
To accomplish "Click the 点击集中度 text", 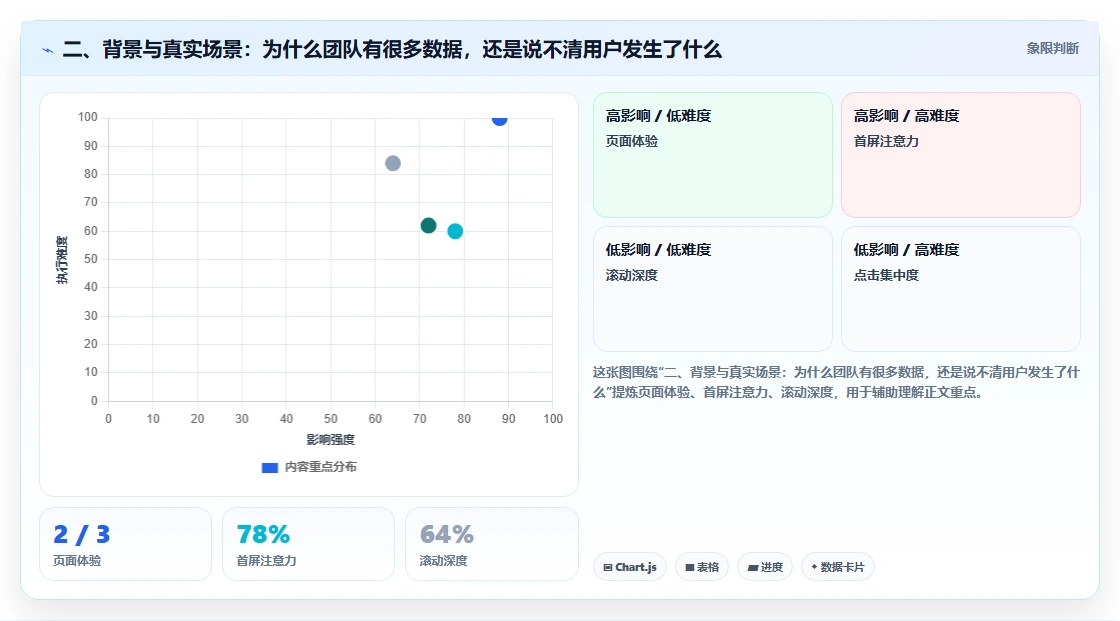I will coord(886,275).
